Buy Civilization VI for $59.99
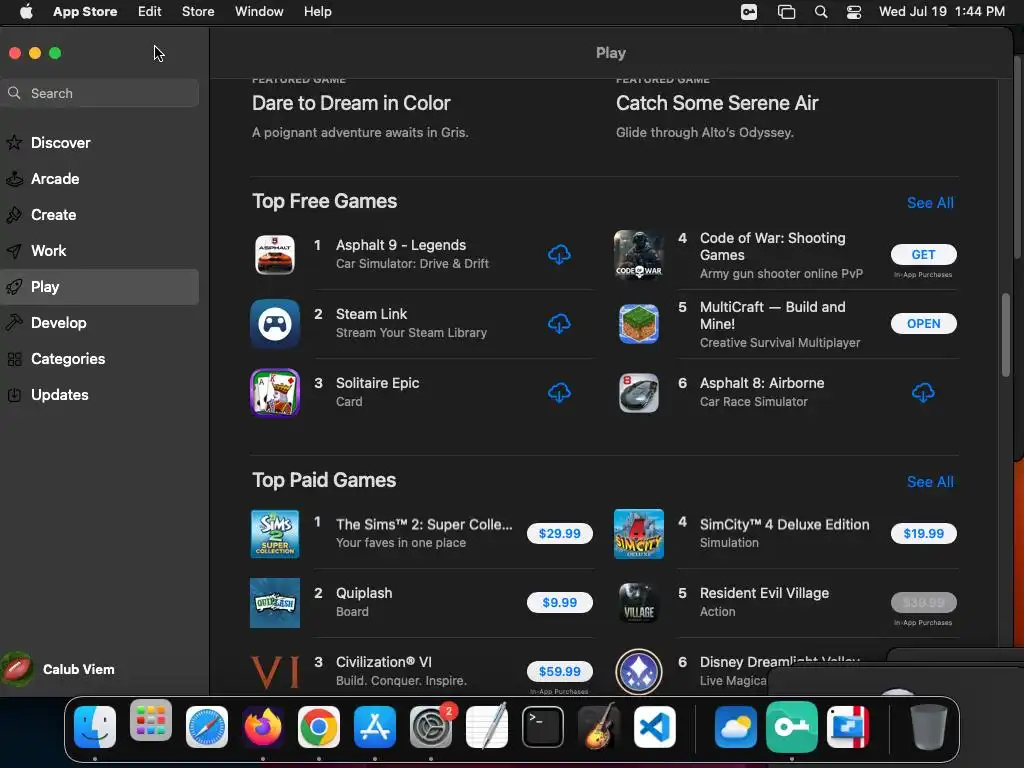The image size is (1024, 768). tap(560, 671)
